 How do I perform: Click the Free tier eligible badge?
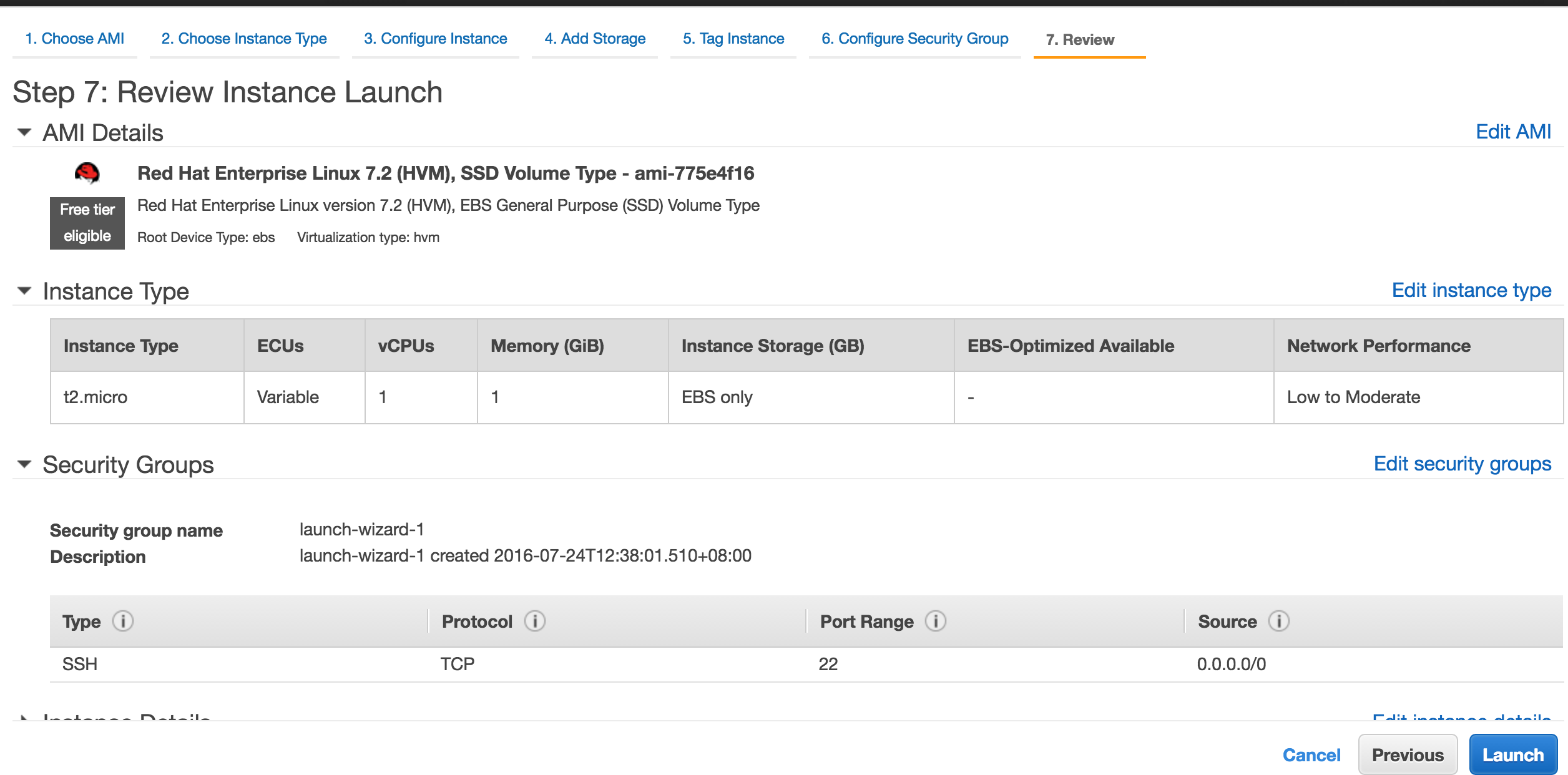pyautogui.click(x=87, y=223)
